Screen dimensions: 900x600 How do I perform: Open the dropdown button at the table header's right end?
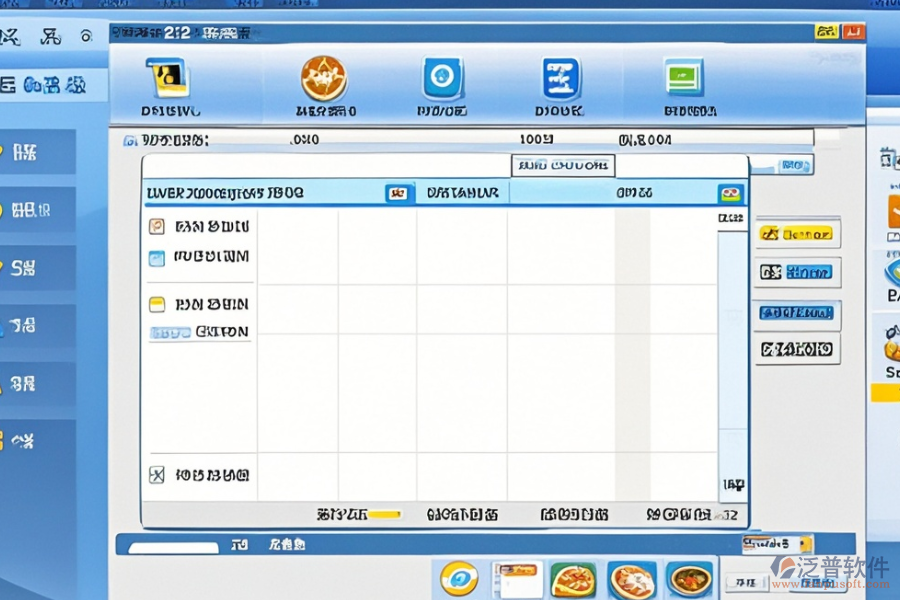731,193
